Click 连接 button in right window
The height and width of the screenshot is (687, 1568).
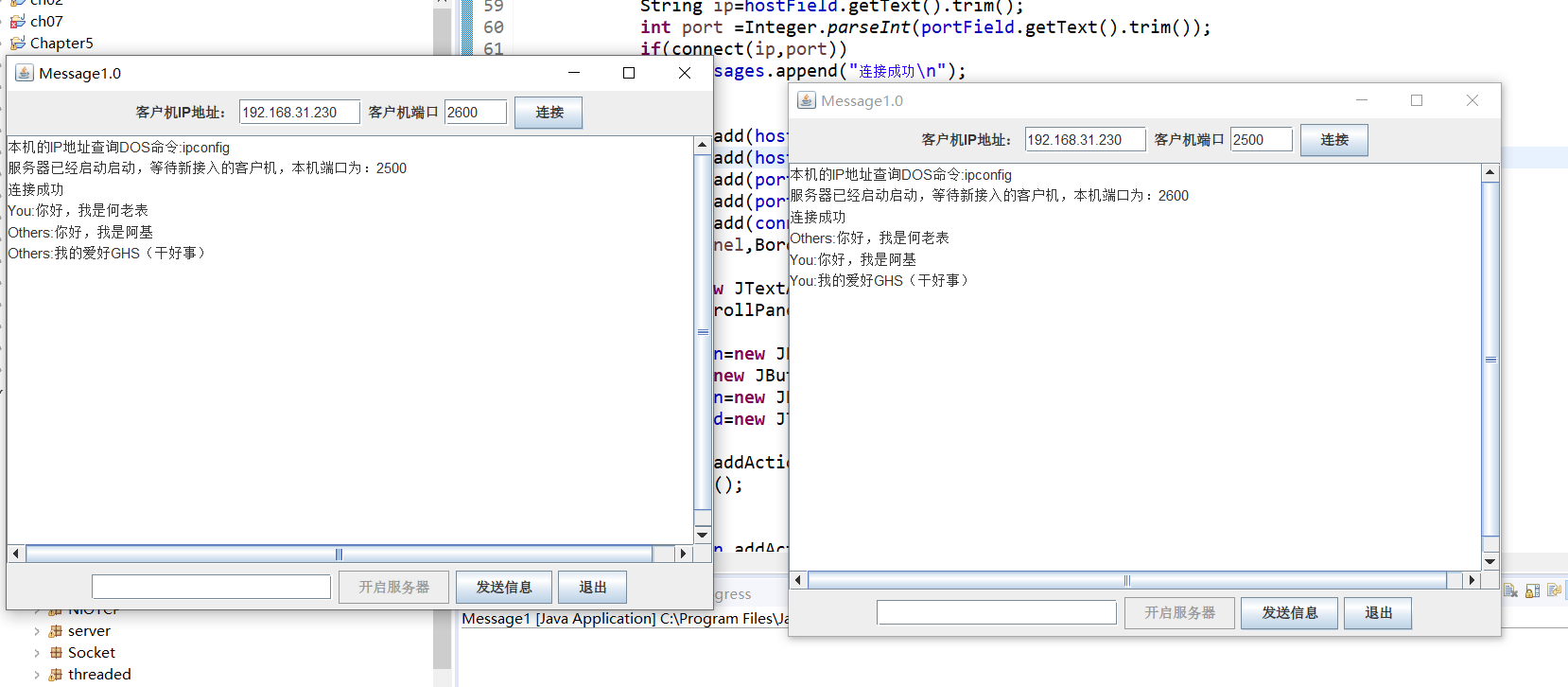point(1333,140)
